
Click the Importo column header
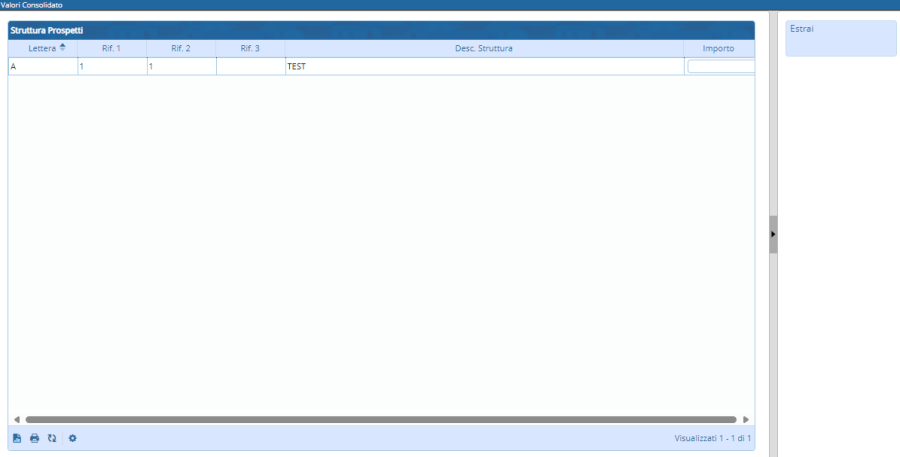[x=718, y=48]
